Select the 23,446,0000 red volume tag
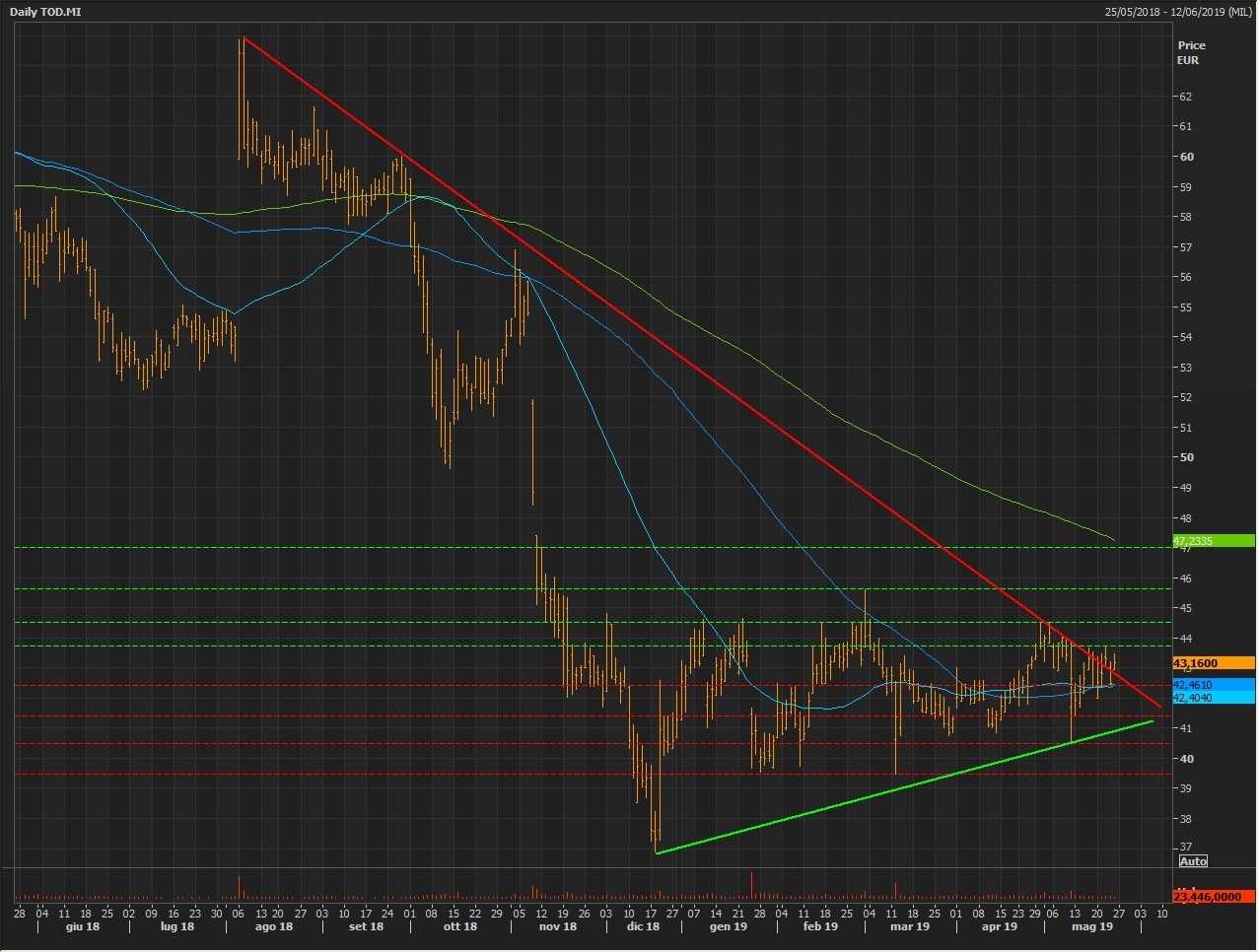1258x952 pixels. 1214,897
